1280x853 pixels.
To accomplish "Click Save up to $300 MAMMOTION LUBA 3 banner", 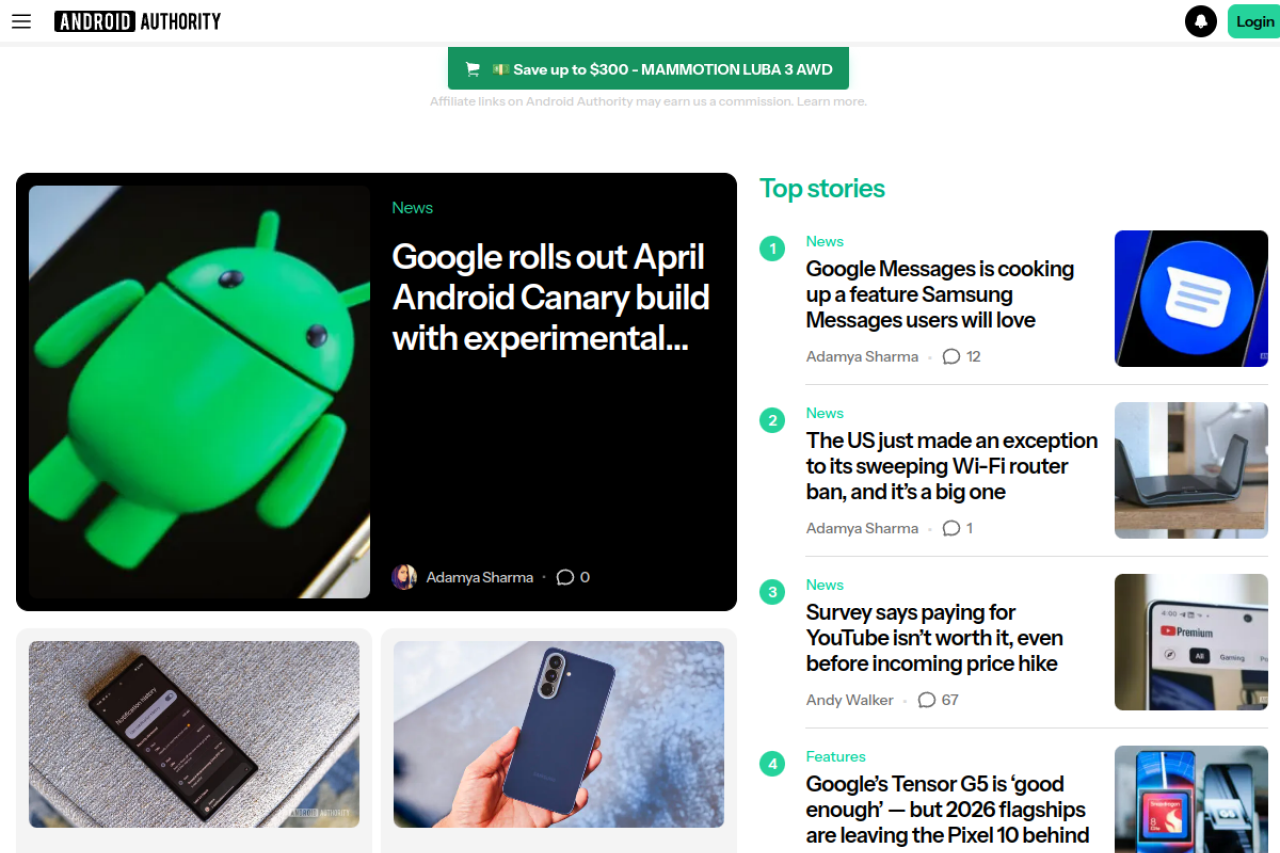I will (648, 69).
